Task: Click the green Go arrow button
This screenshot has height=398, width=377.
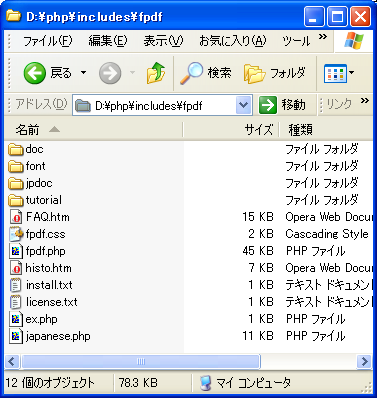Action: click(268, 105)
